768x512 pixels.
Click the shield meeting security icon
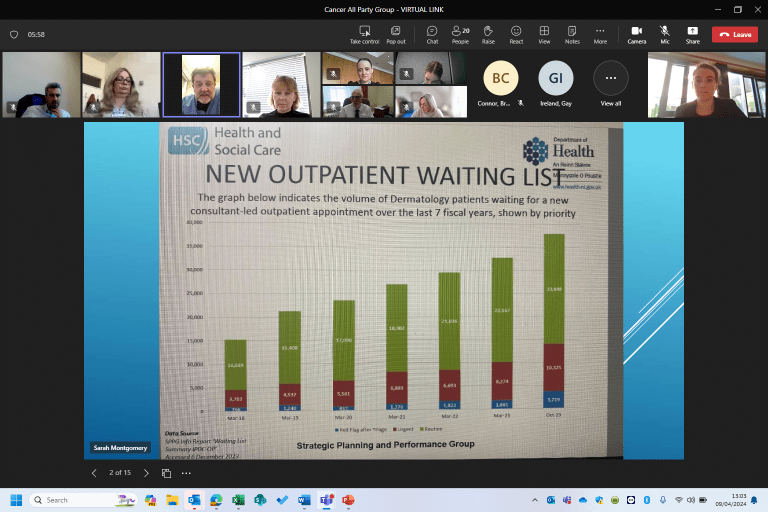click(x=14, y=34)
